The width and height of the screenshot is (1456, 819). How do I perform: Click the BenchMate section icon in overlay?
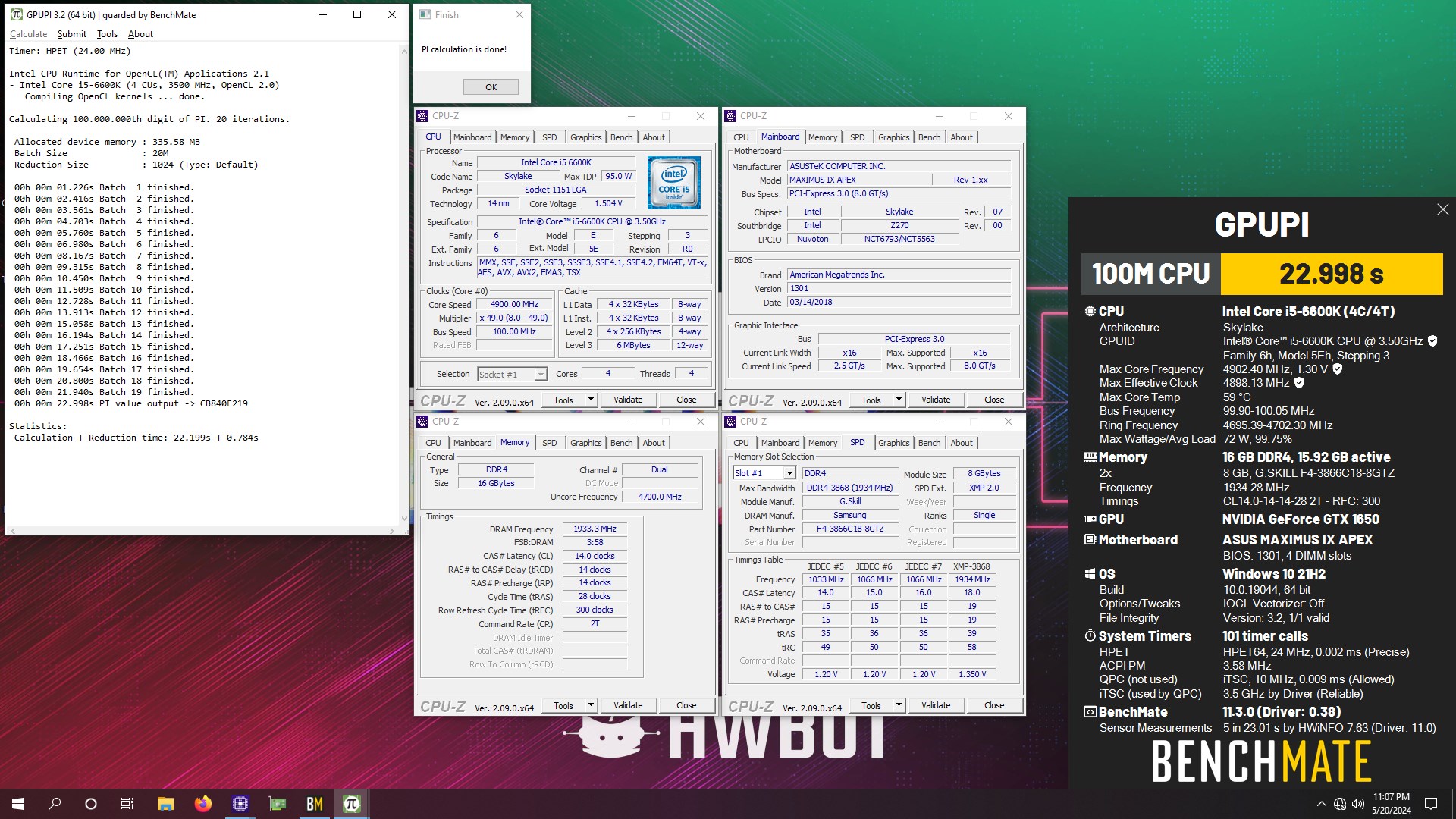point(1090,712)
